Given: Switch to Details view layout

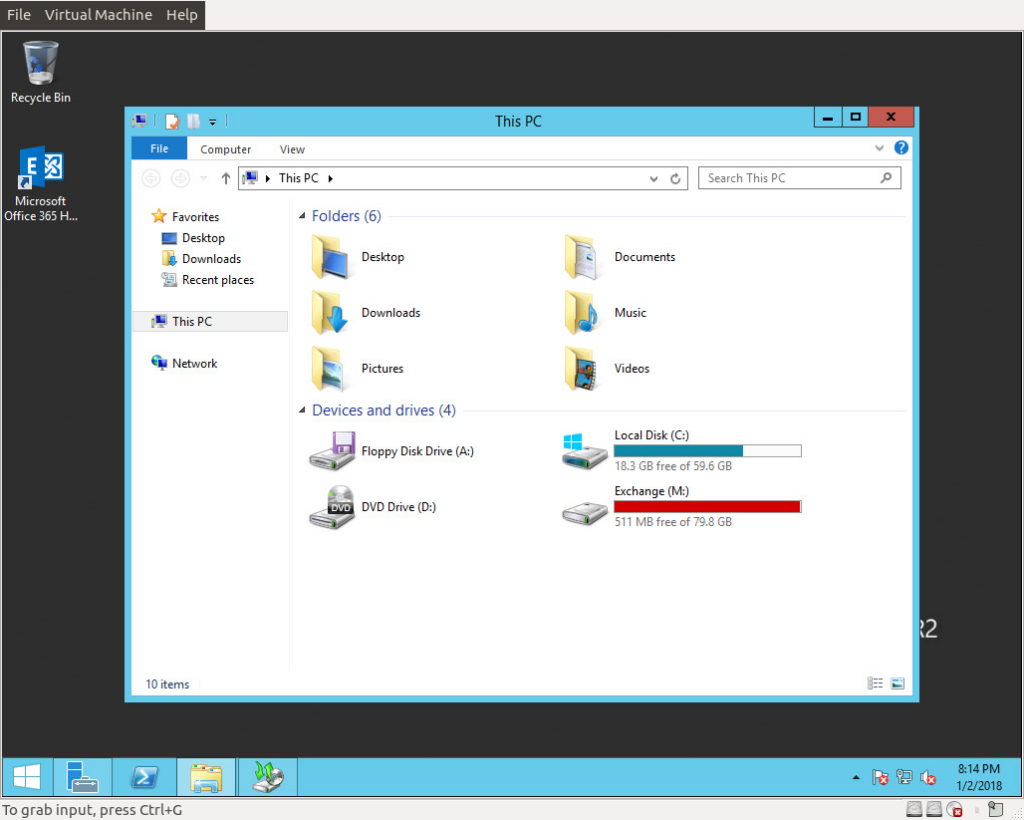Looking at the screenshot, I should click(875, 684).
